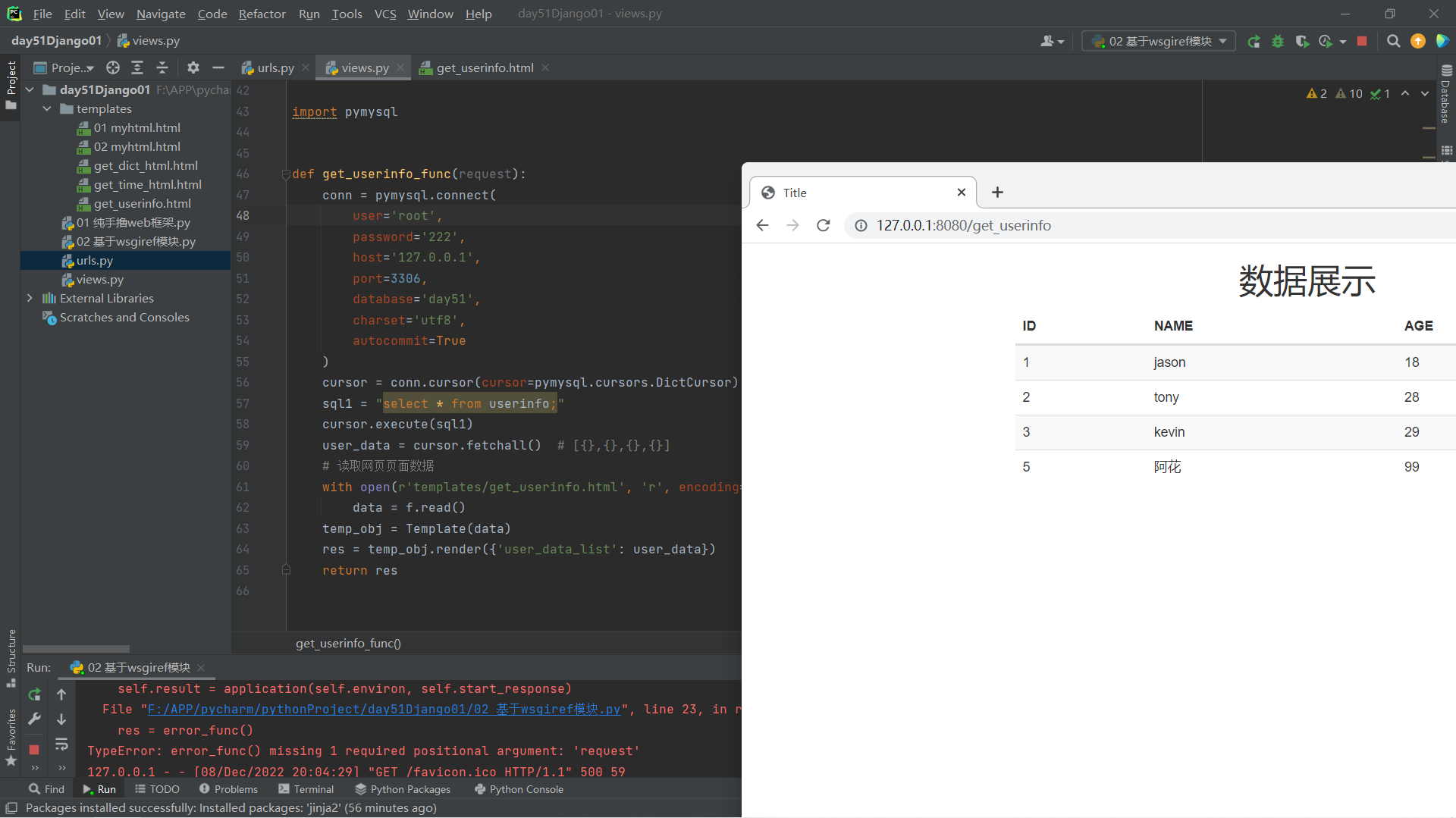This screenshot has height=818, width=1456.
Task: Open the traceback file link in console
Action: tap(384, 710)
